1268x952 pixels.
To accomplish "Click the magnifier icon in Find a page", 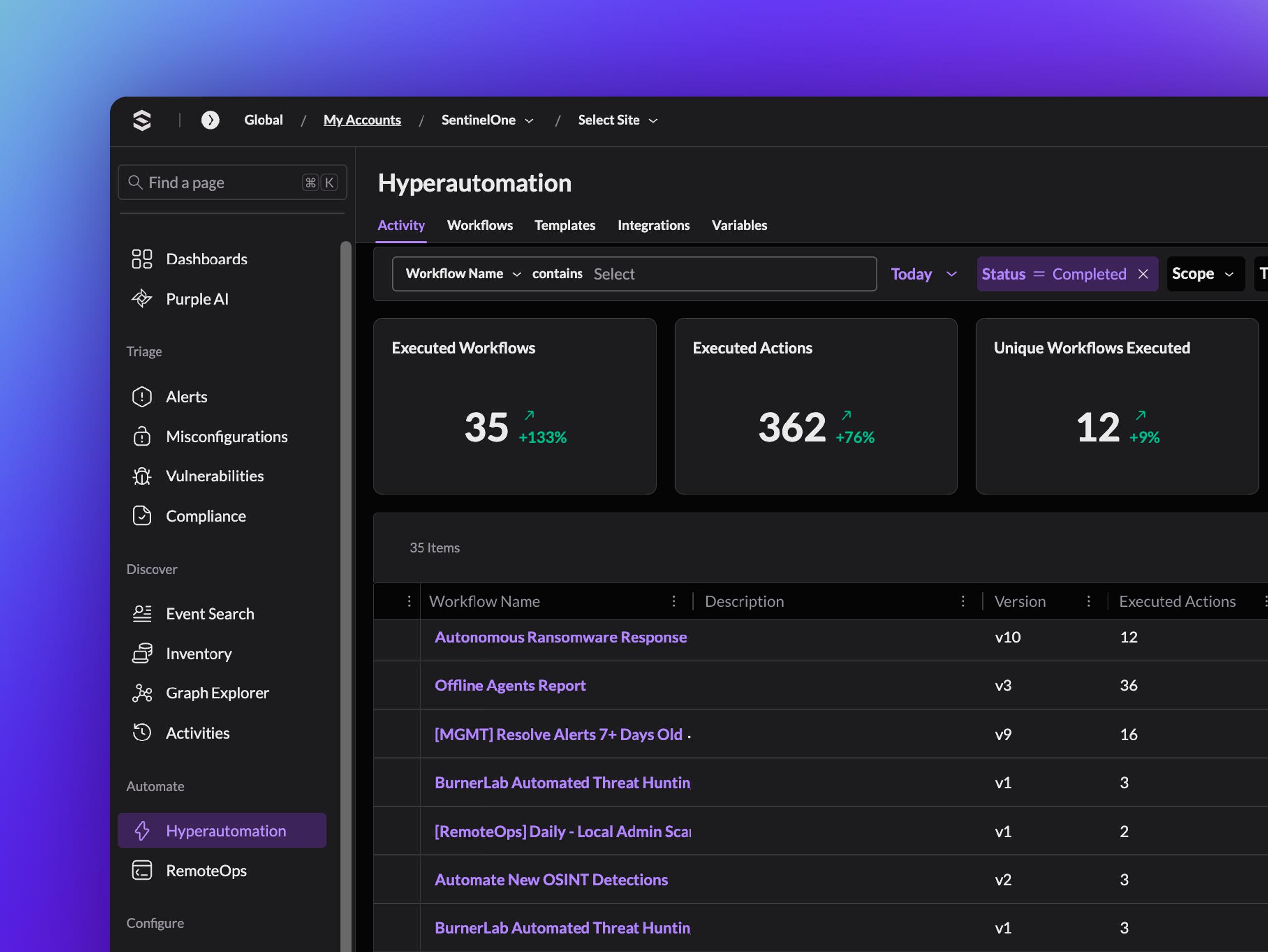I will (135, 182).
